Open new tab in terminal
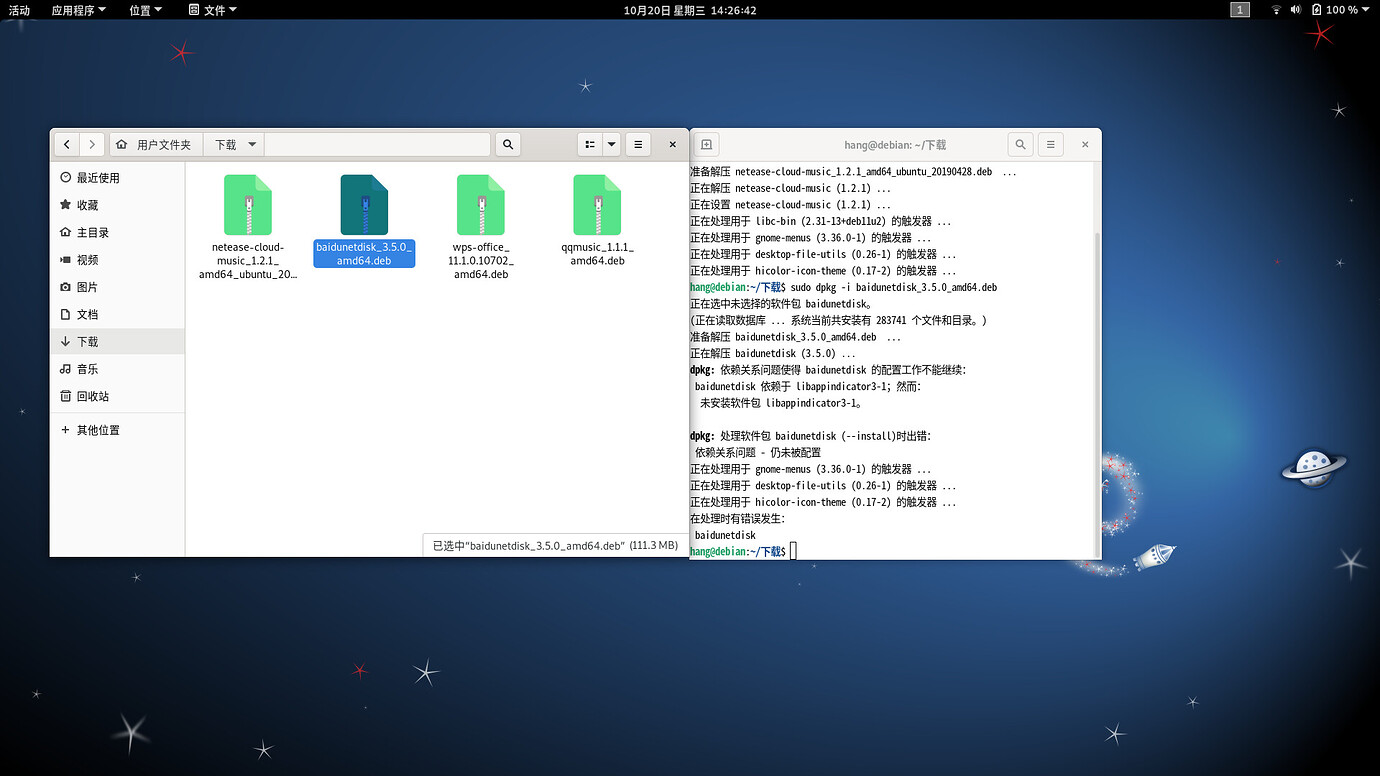This screenshot has width=1380, height=776. point(705,144)
